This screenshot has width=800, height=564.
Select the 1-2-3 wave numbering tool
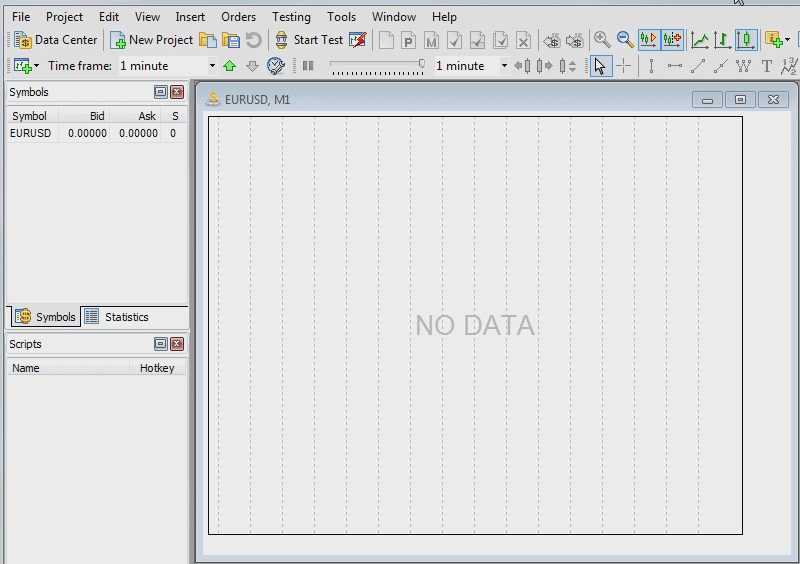coord(789,66)
